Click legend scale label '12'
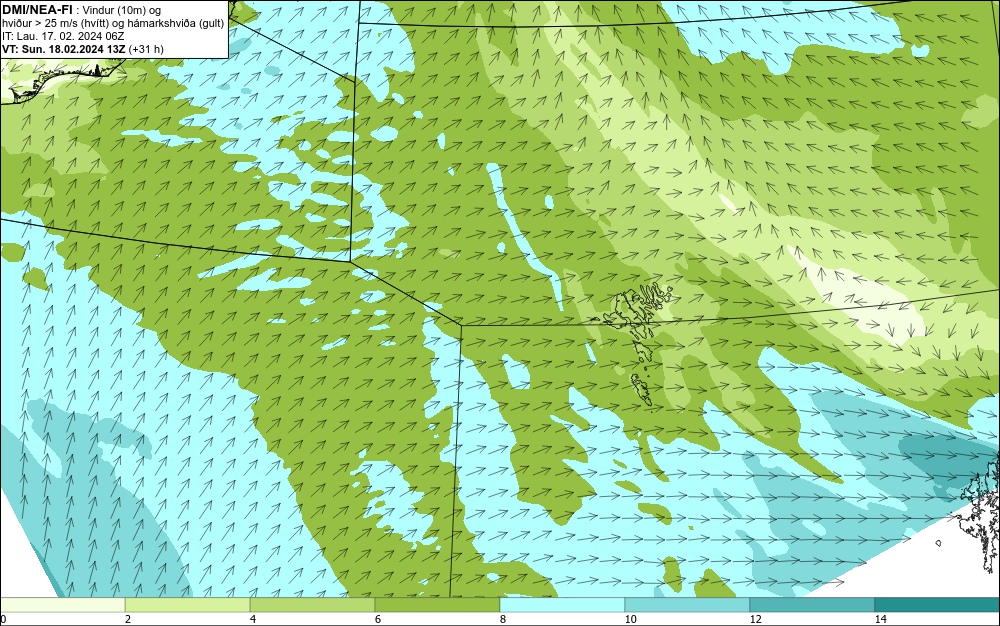1000x626 pixels. click(755, 620)
